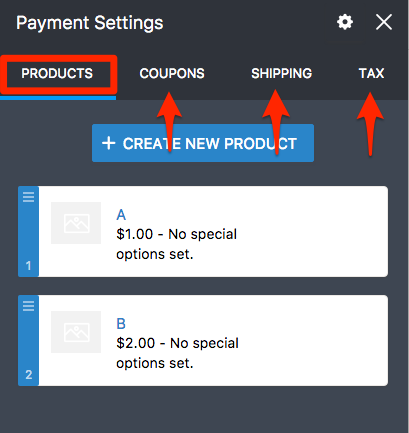Image resolution: width=409 pixels, height=433 pixels.
Task: Go to the Shipping tab
Action: tap(282, 74)
